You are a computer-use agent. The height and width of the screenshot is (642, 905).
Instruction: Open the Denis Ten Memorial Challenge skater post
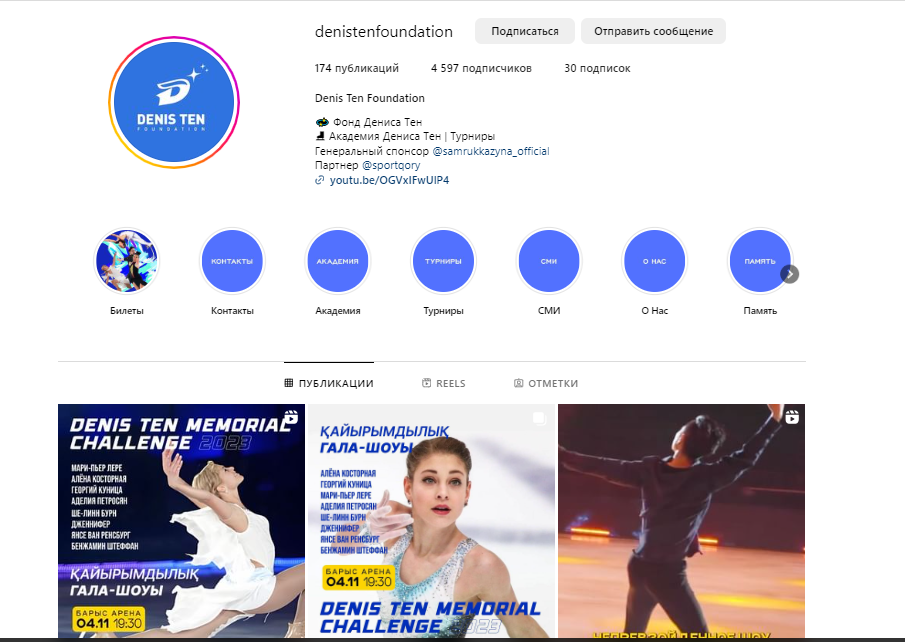click(180, 520)
